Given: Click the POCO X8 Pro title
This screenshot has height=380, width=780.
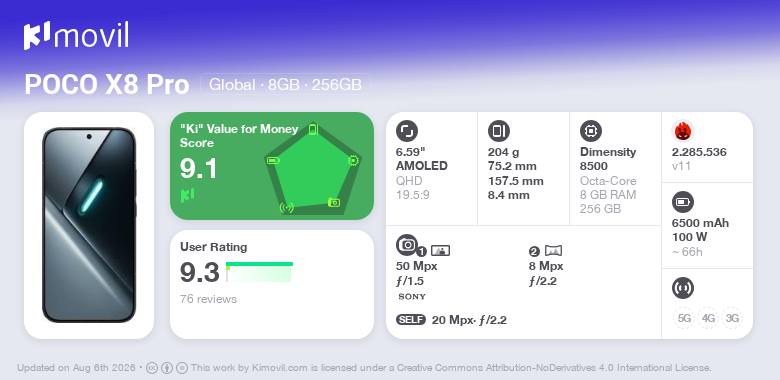Looking at the screenshot, I should tap(107, 85).
